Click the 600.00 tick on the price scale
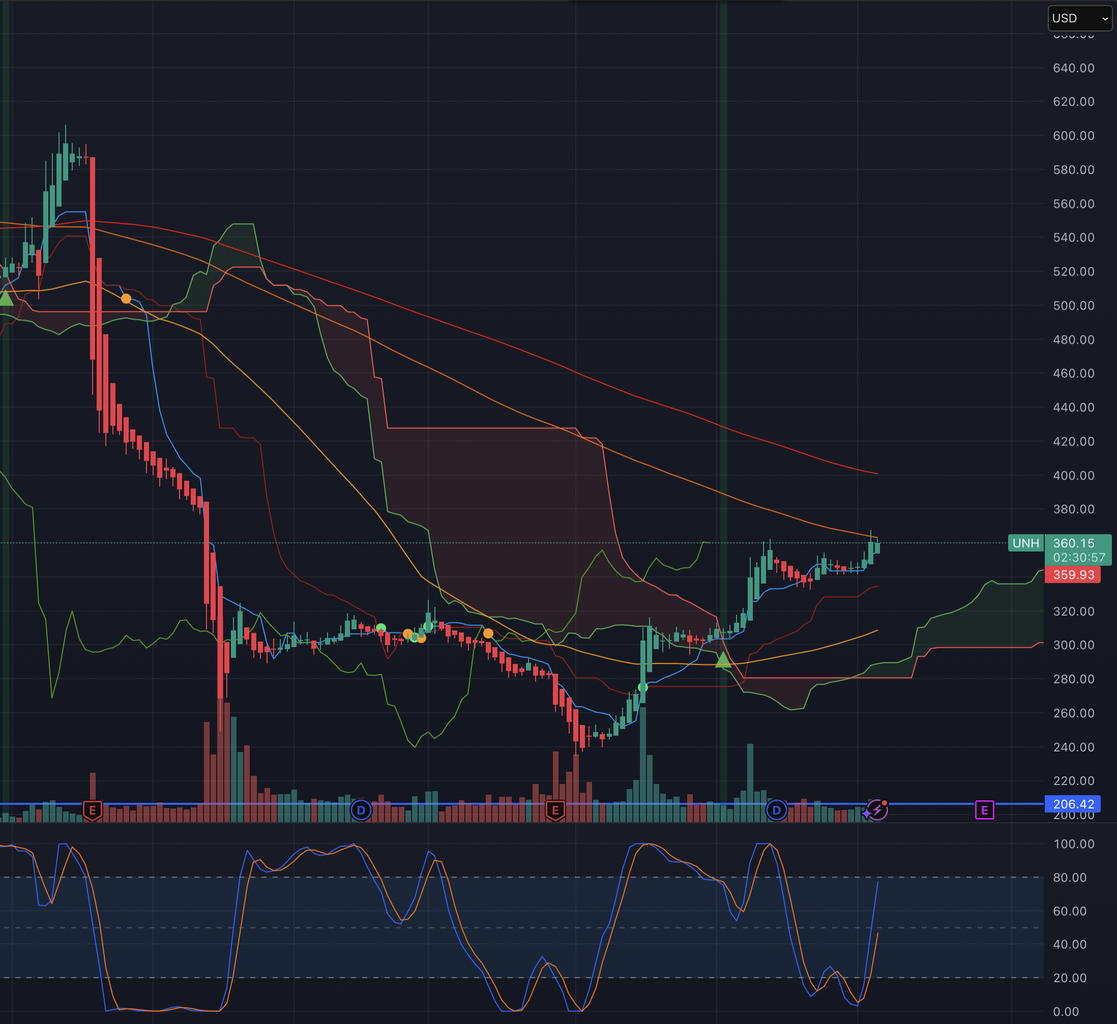Viewport: 1117px width, 1024px height. click(1073, 136)
